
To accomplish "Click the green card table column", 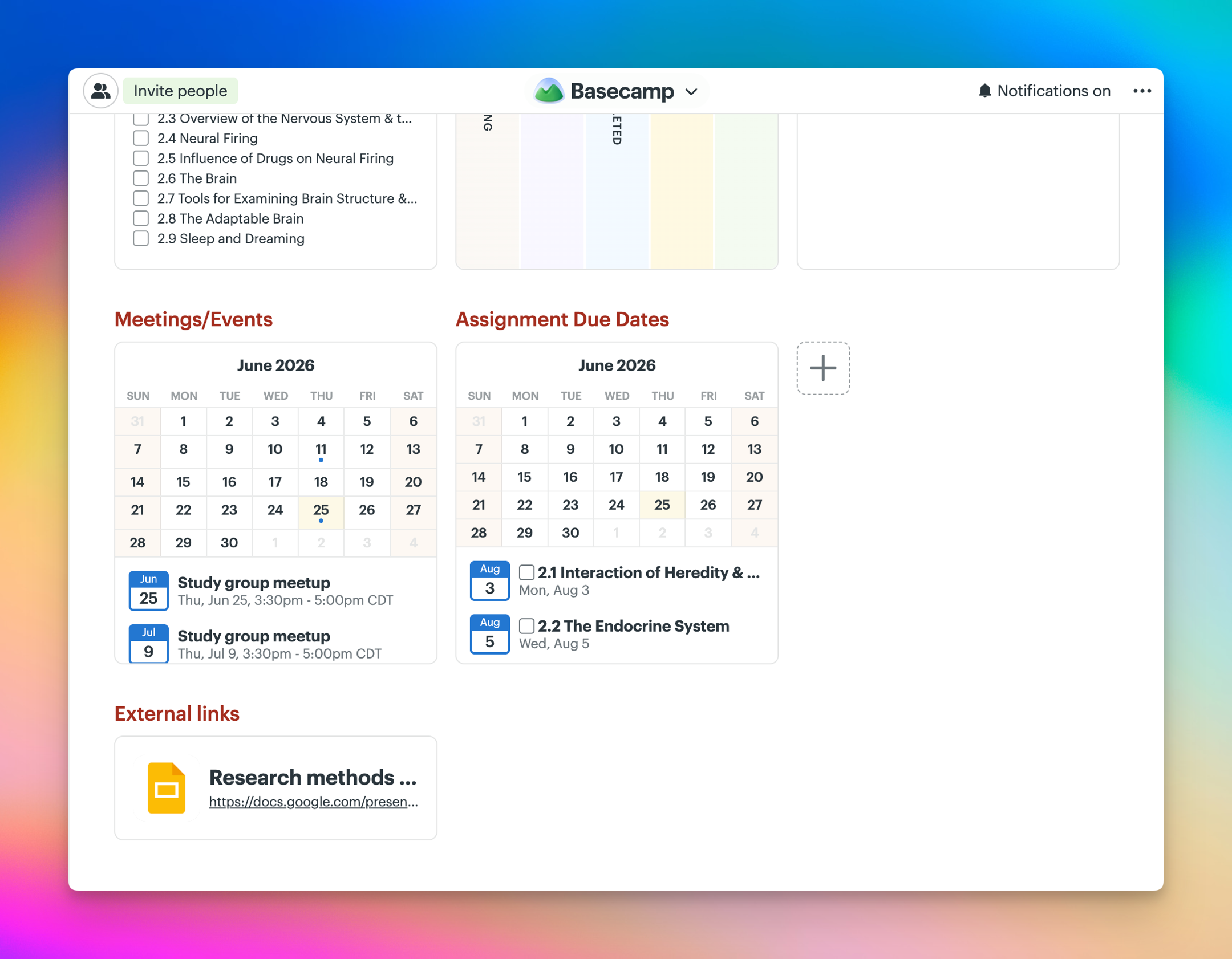I will point(746,191).
